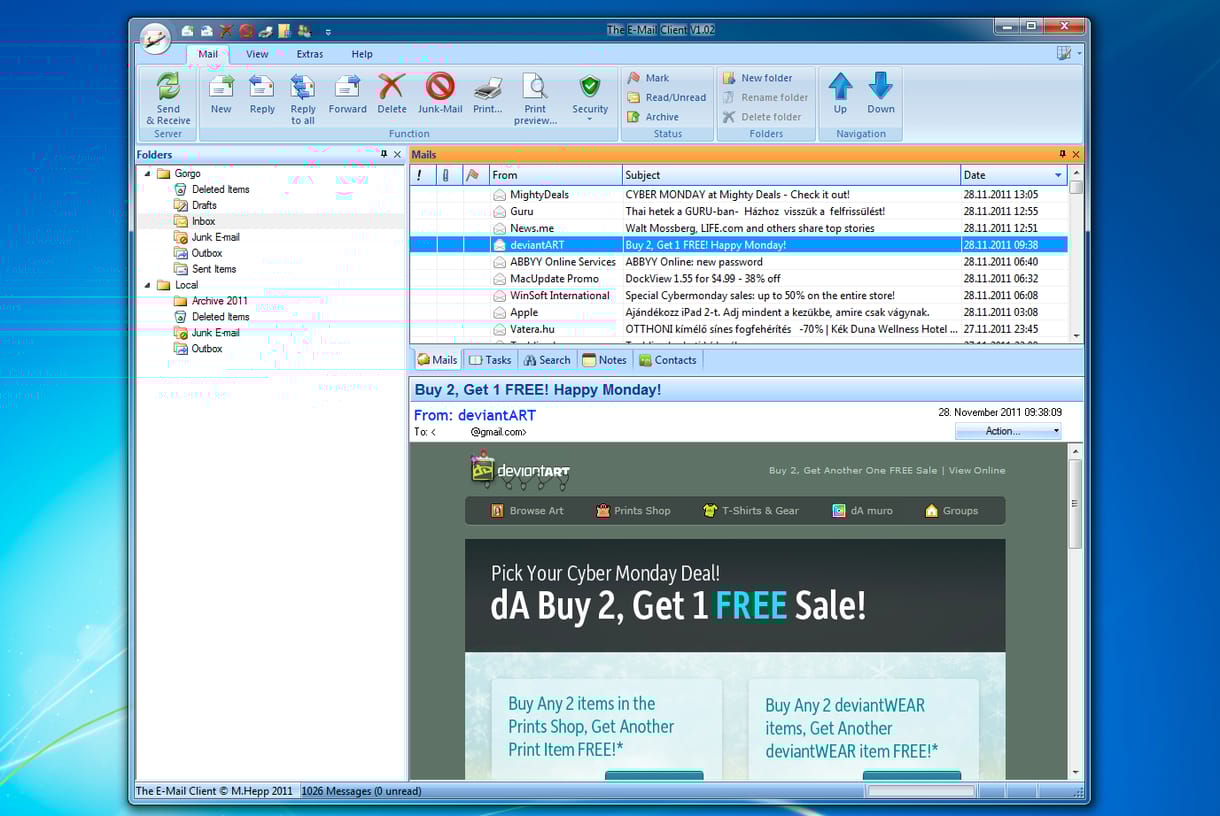The image size is (1220, 816).
Task: Select the Mails bottom tab
Action: [x=437, y=360]
